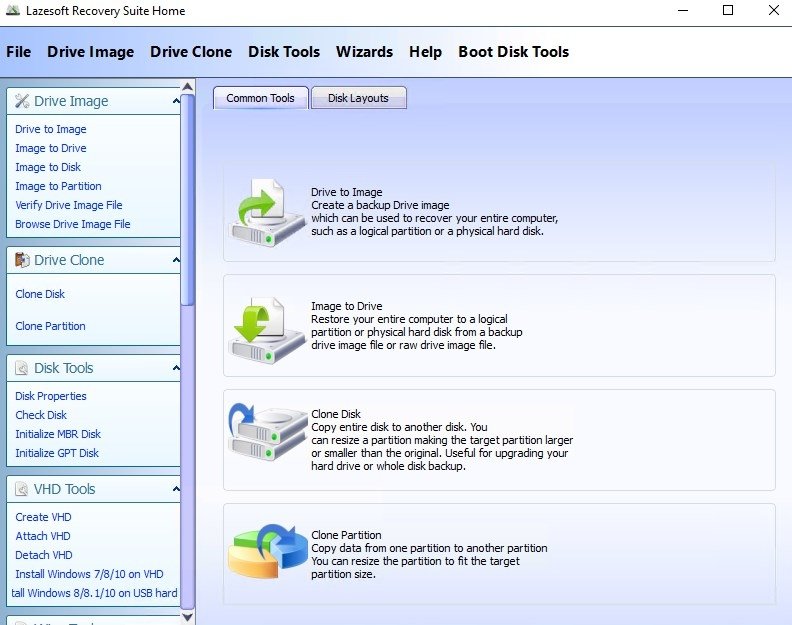Open Browse Drive Image File
The width and height of the screenshot is (792, 625).
pyautogui.click(x=73, y=224)
